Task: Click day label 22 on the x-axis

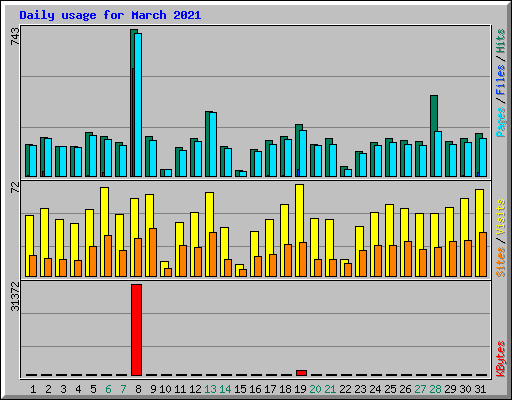Action: coord(345,389)
